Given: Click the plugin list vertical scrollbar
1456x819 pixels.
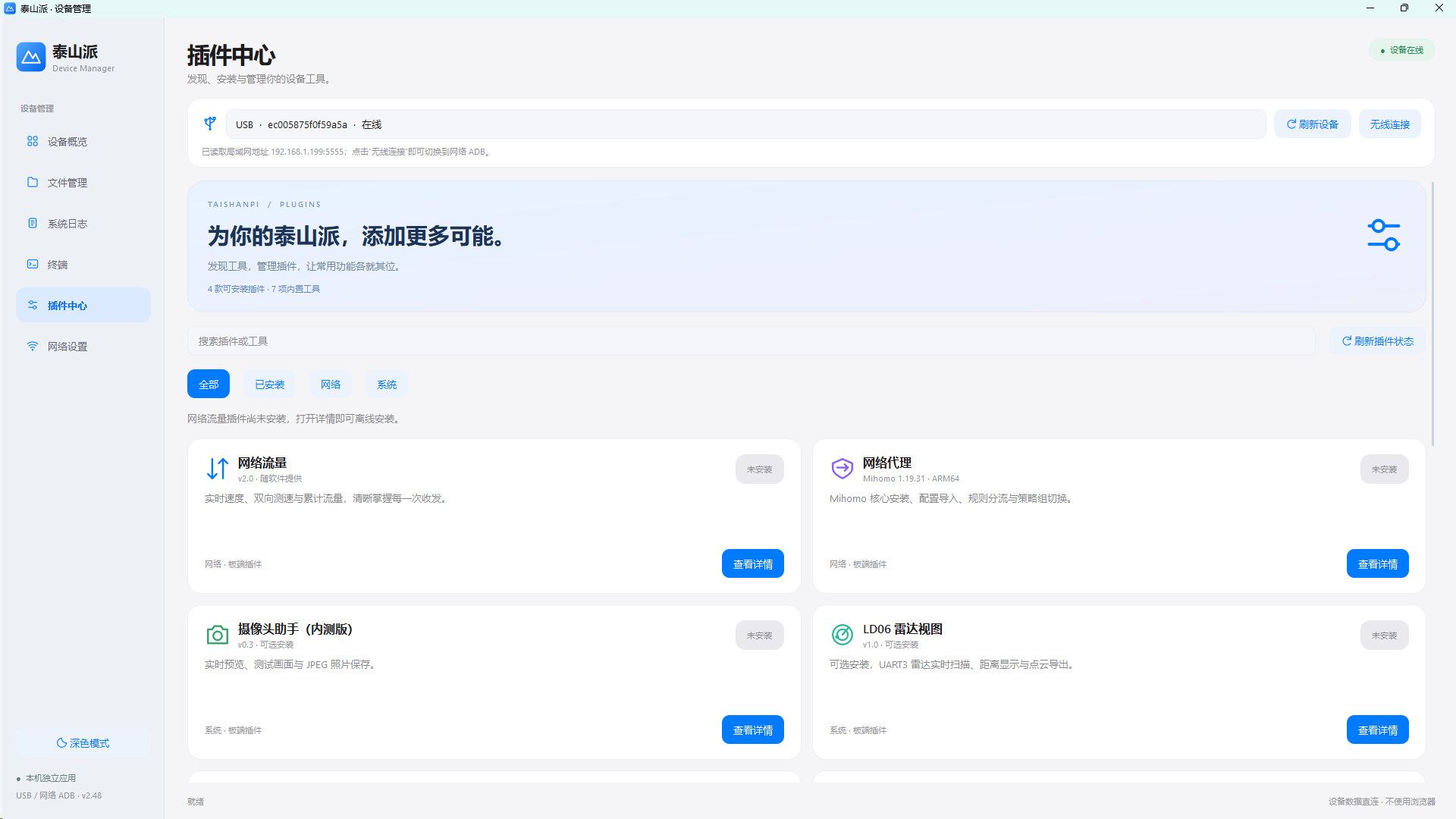Looking at the screenshot, I should tap(1432, 314).
